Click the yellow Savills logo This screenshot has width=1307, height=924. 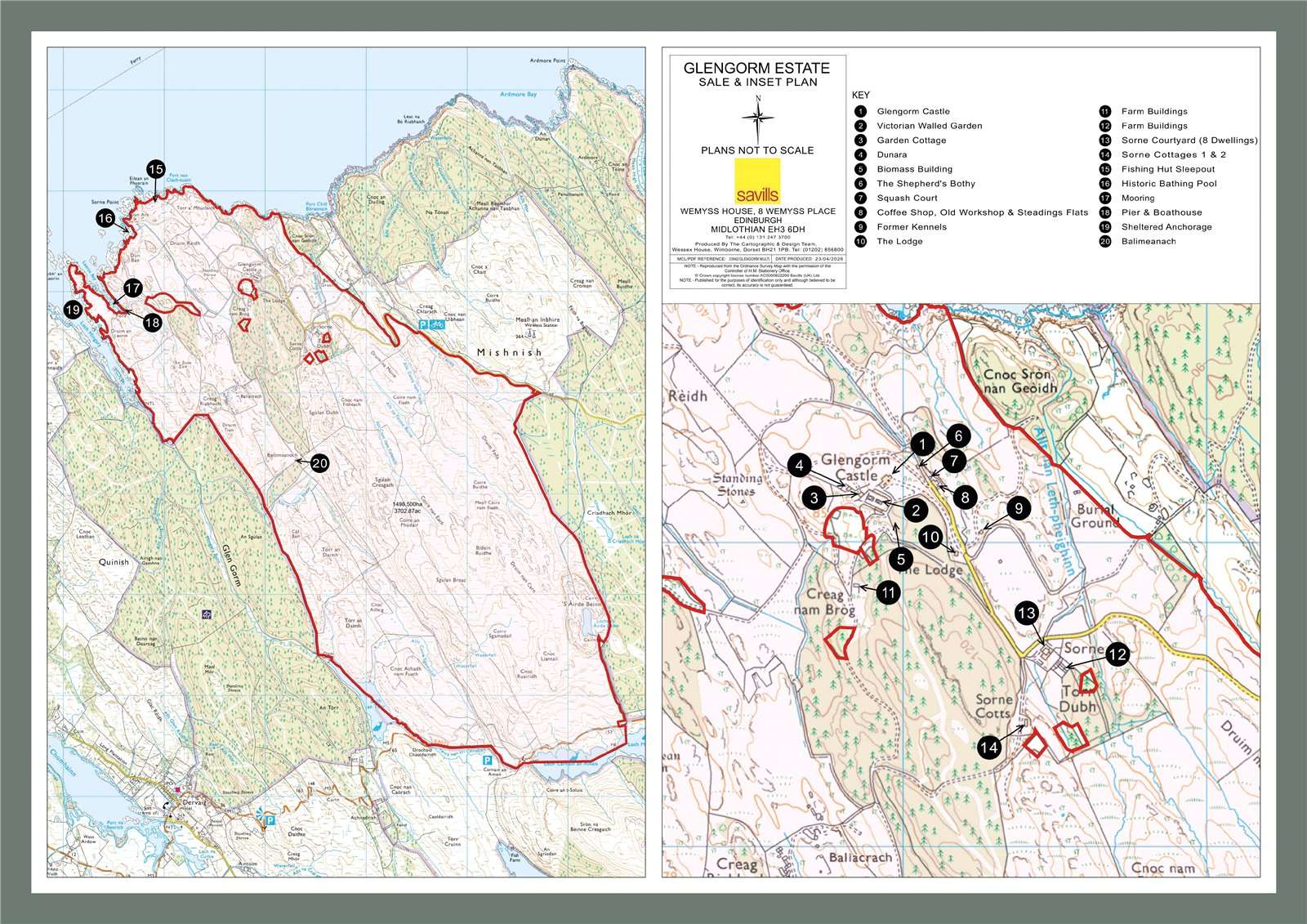tap(757, 181)
